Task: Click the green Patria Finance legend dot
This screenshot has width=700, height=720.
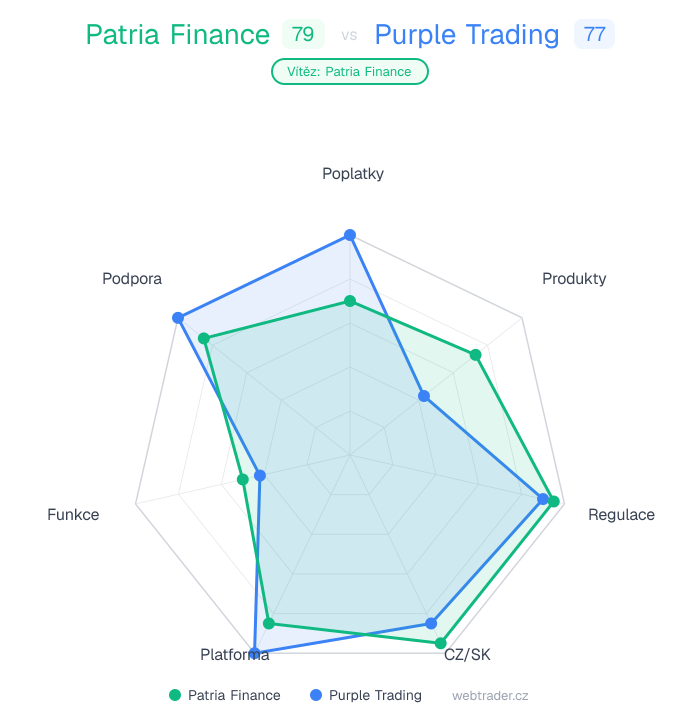Action: pyautogui.click(x=175, y=695)
